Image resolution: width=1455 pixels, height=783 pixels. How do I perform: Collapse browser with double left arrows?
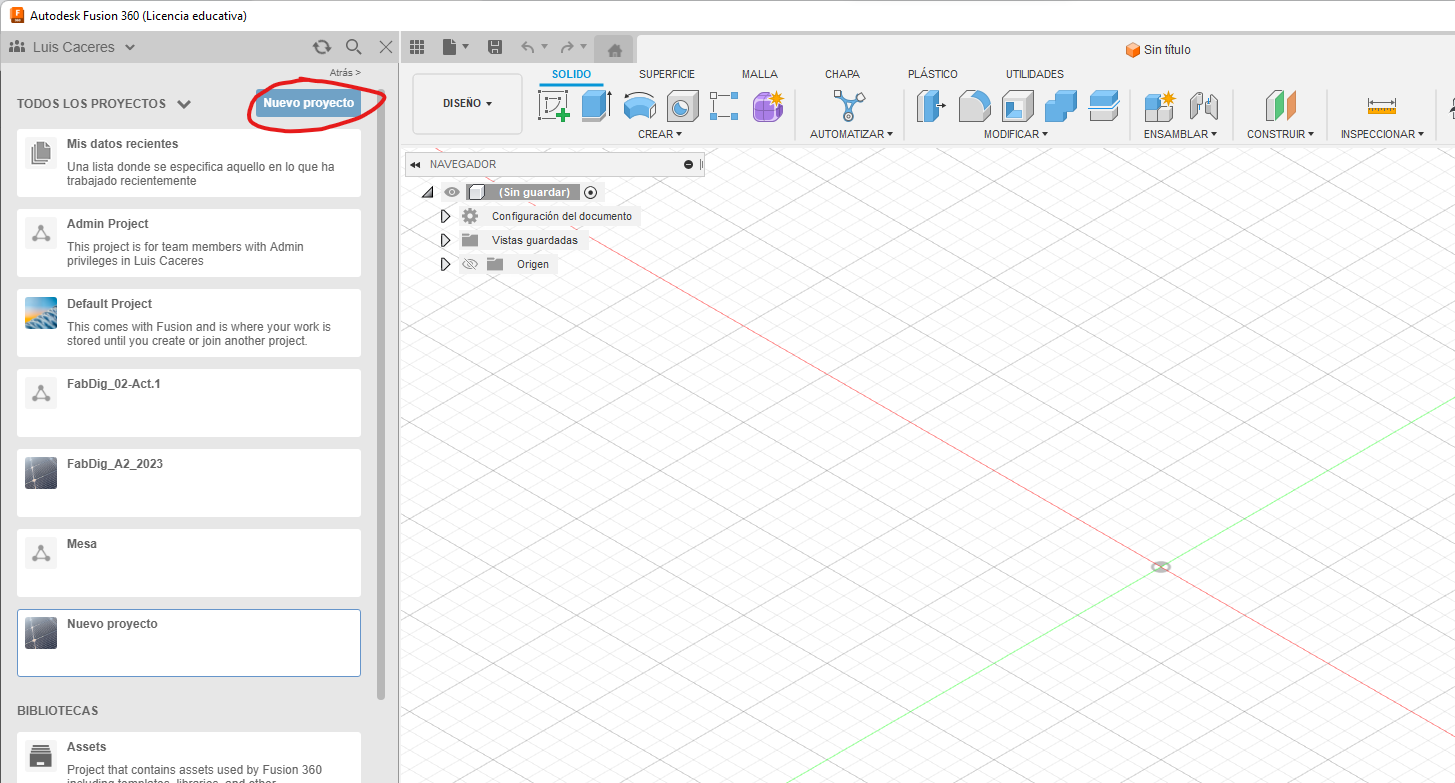point(415,164)
